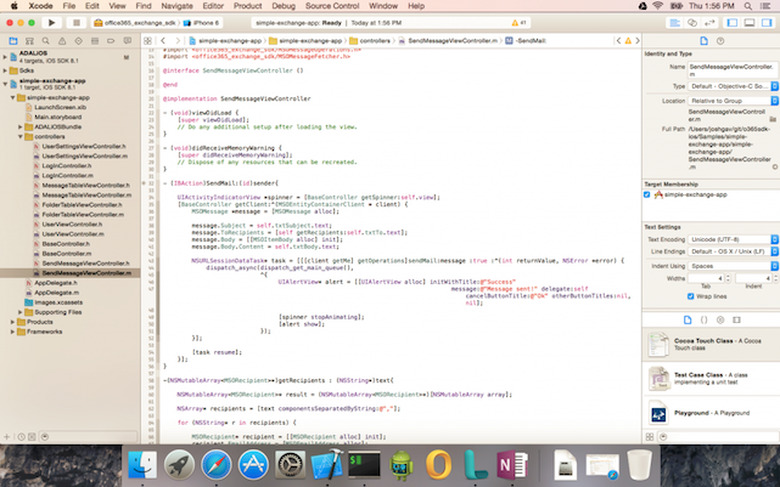
Task: Expand the ADALiOS project
Action: (5, 57)
